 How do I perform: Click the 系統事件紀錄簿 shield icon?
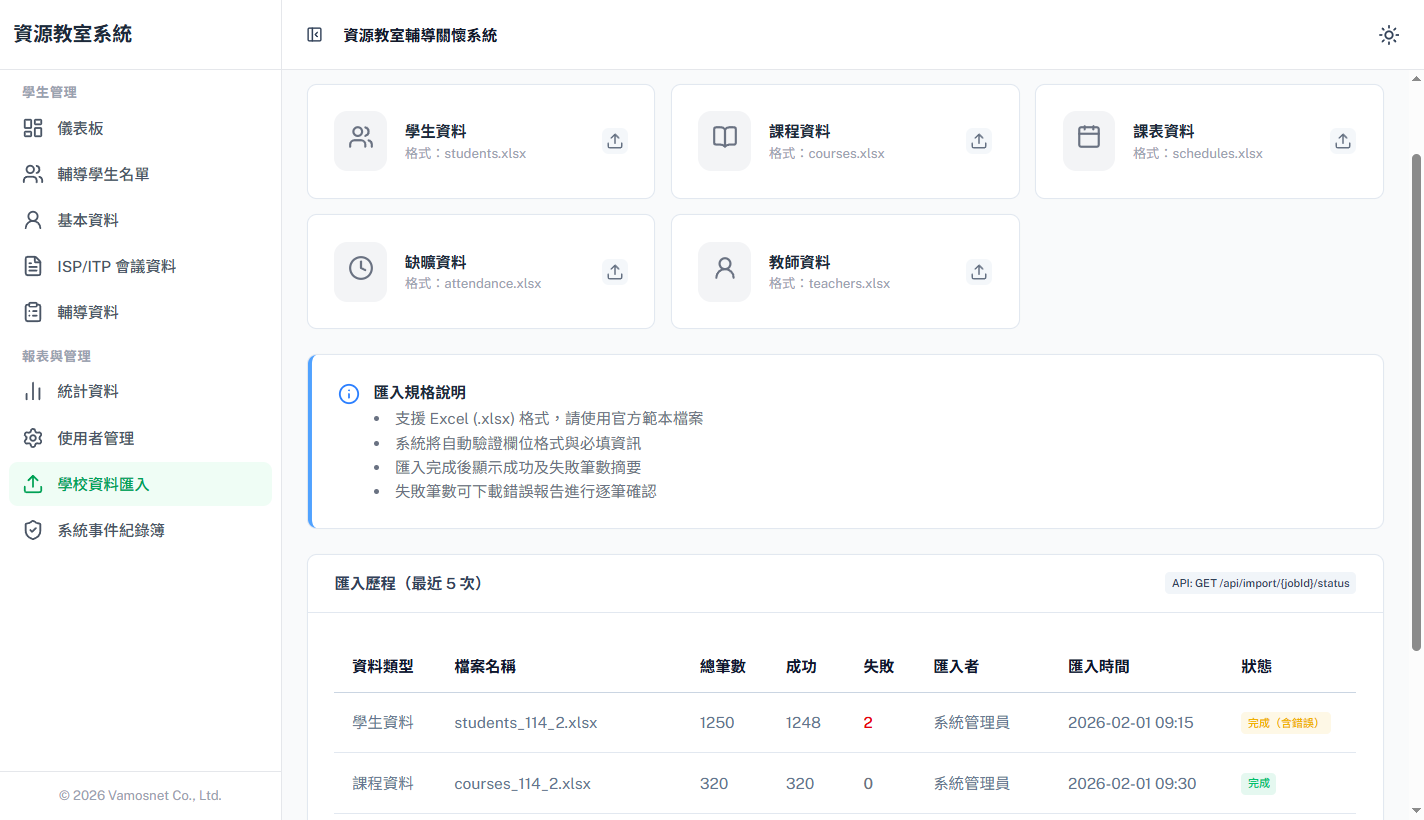click(33, 530)
